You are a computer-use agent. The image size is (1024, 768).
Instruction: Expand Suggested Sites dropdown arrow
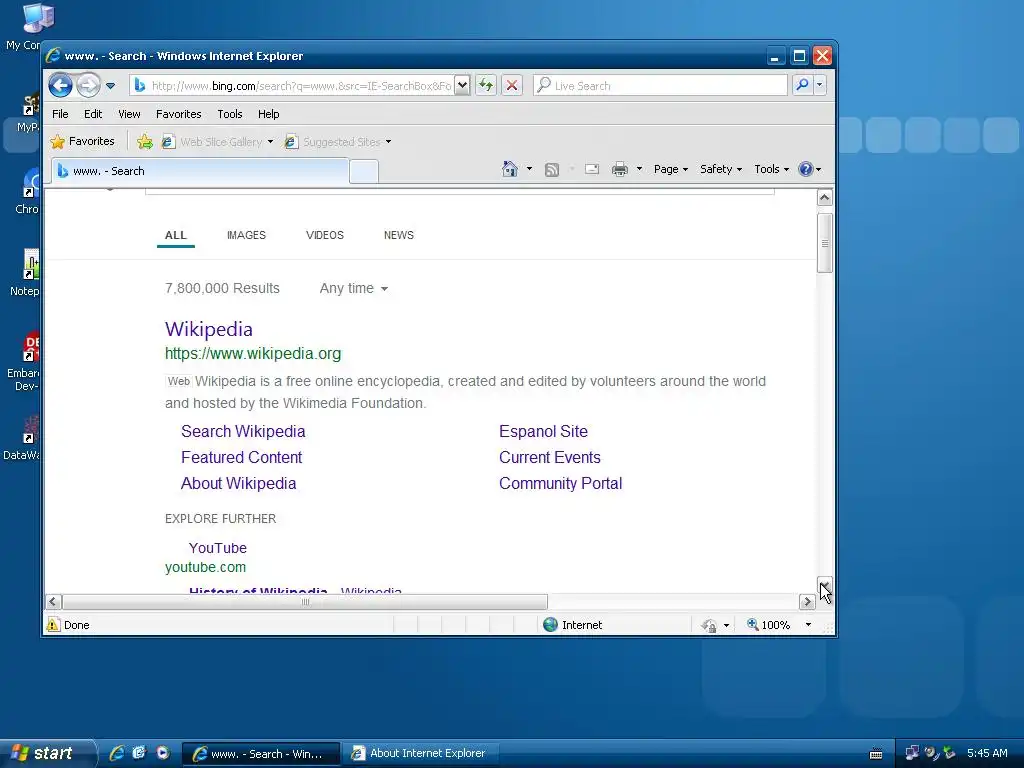[389, 142]
